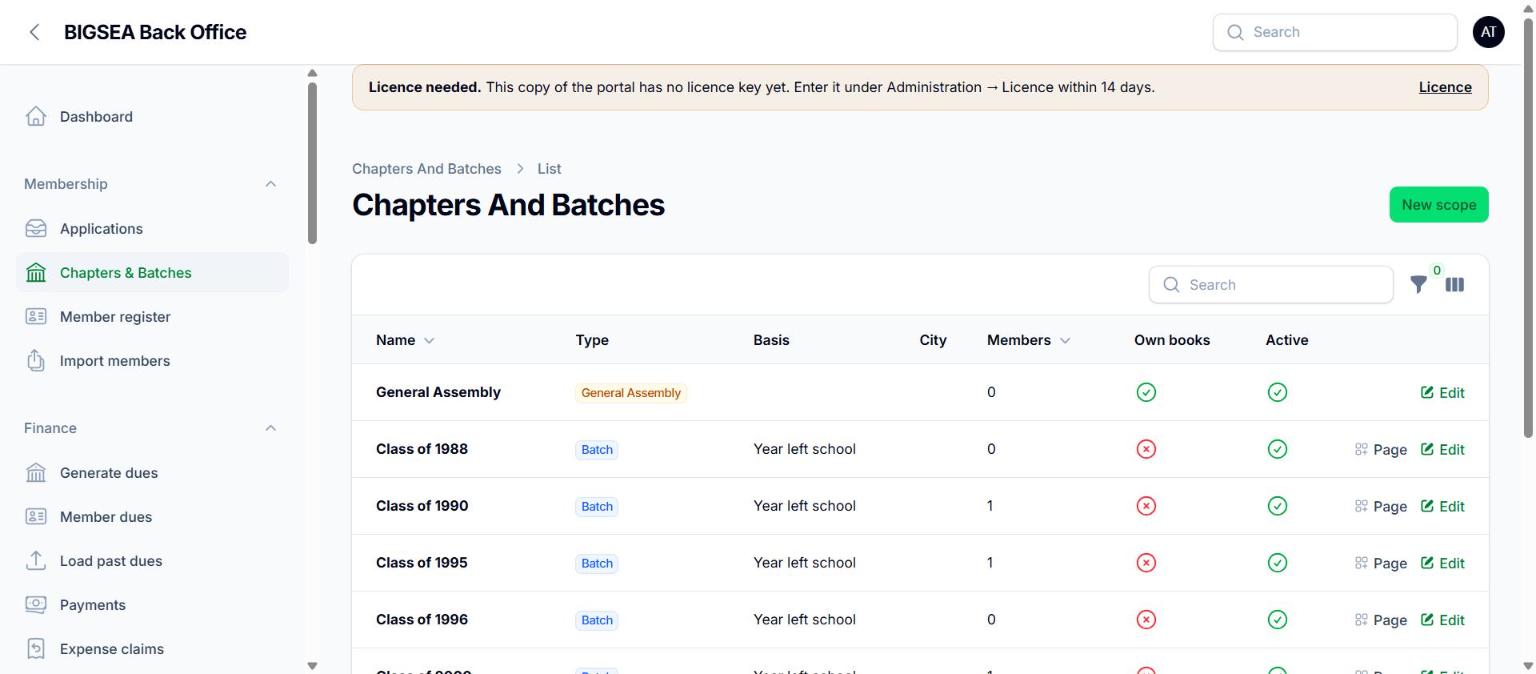The image size is (1536, 674).
Task: Click the Chapters & Batches building icon
Action: coord(36,273)
